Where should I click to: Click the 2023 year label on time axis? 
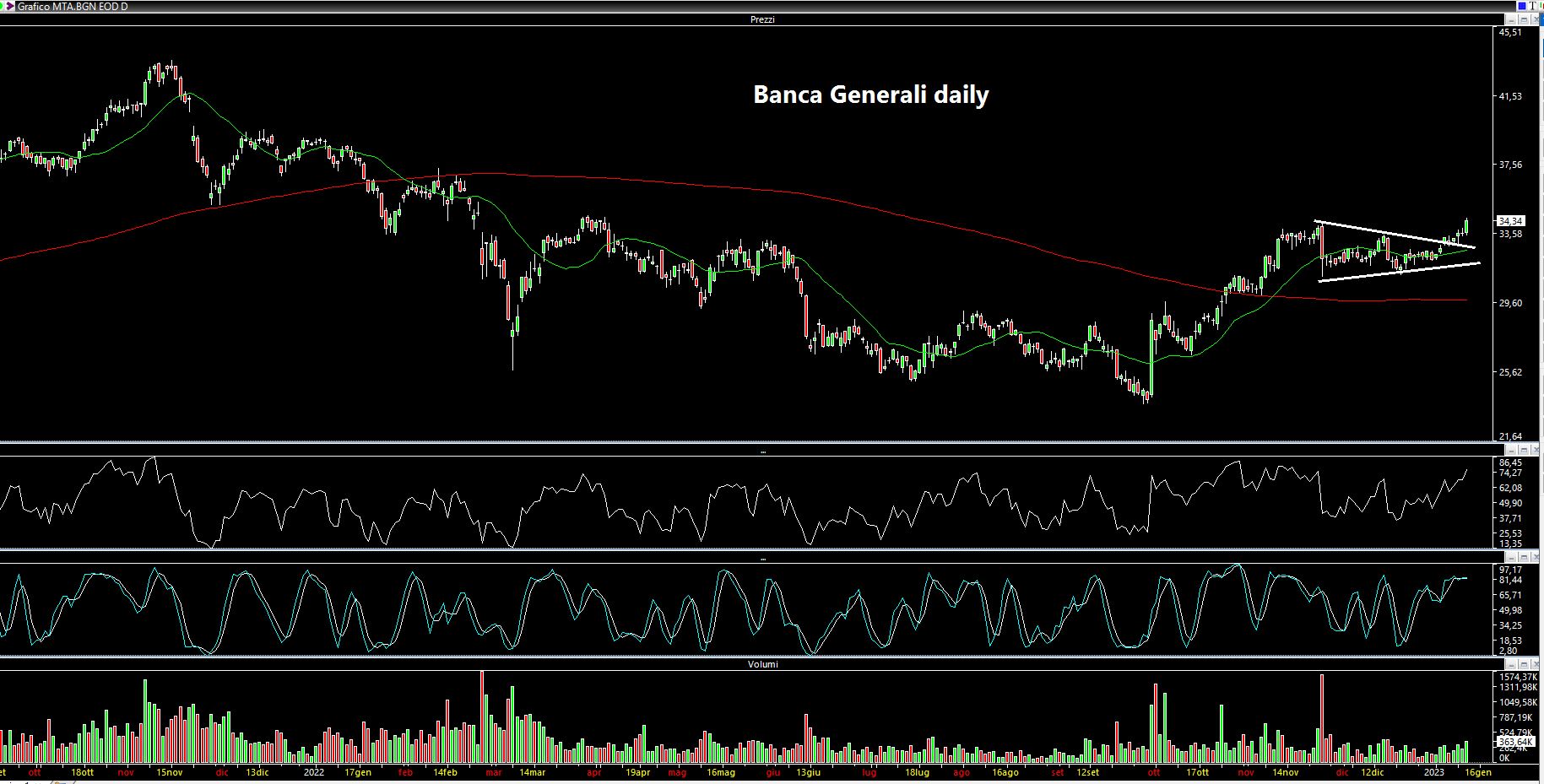click(1433, 772)
